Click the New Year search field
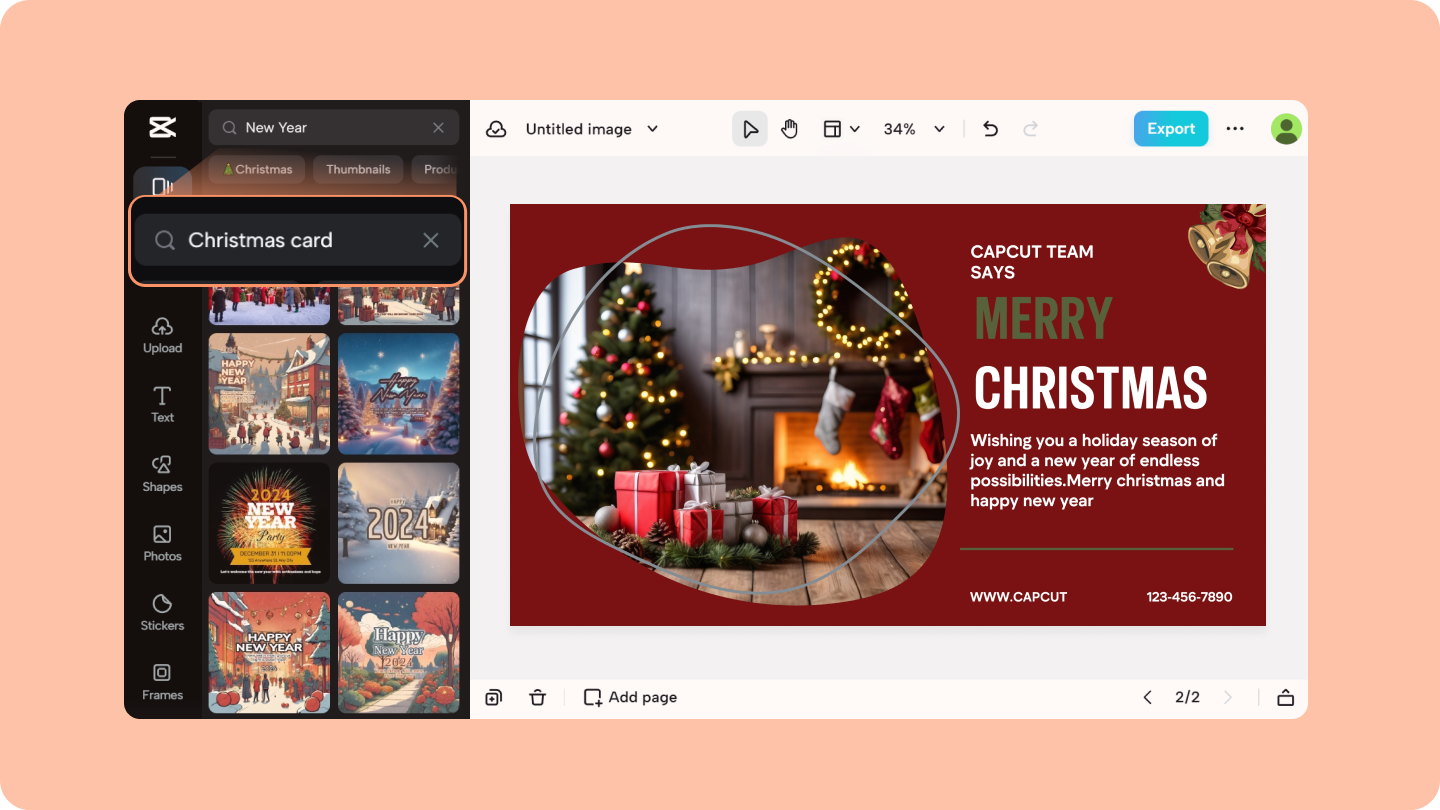This screenshot has width=1440, height=810. (334, 128)
